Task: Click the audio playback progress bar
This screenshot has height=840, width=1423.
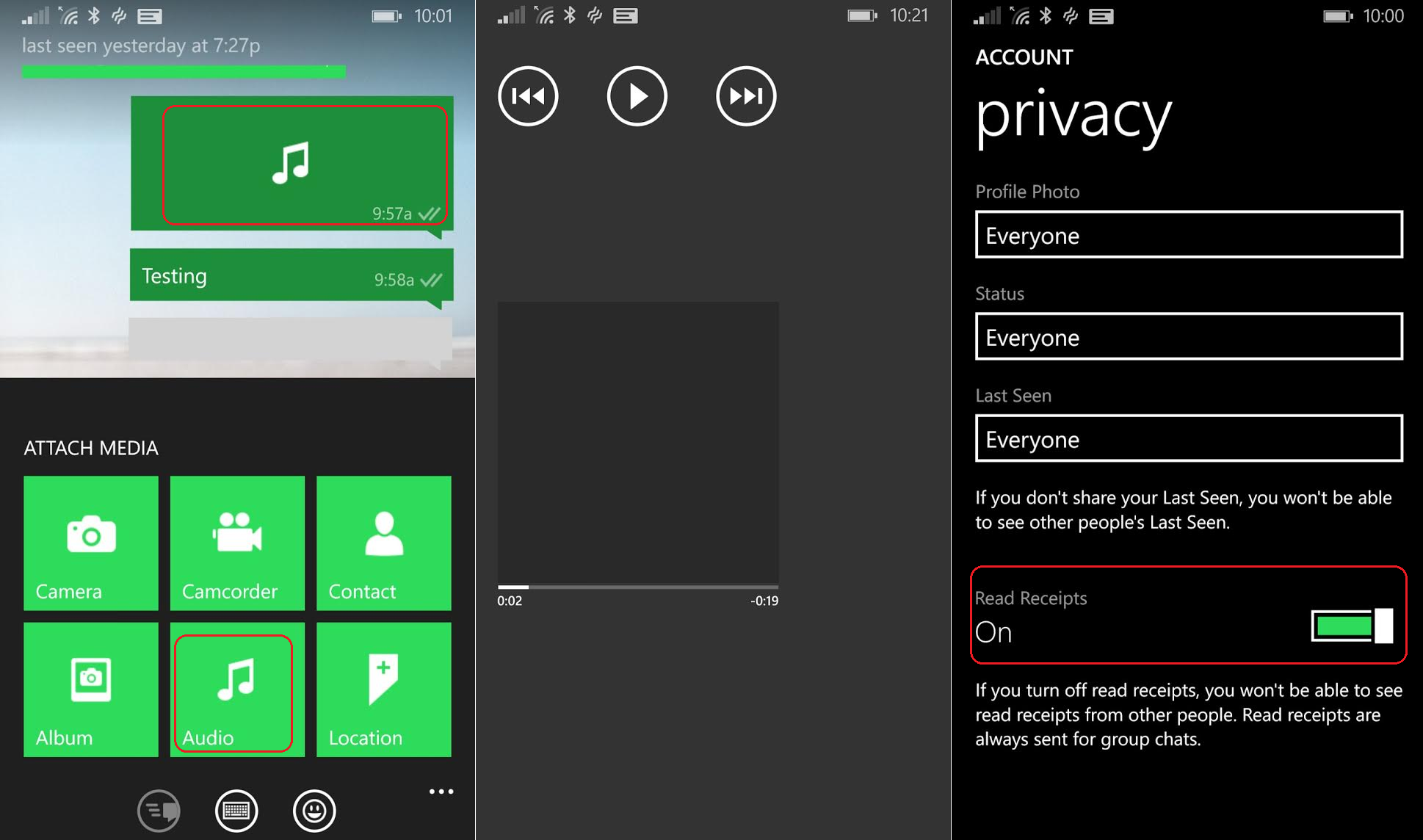Action: pyautogui.click(x=637, y=587)
